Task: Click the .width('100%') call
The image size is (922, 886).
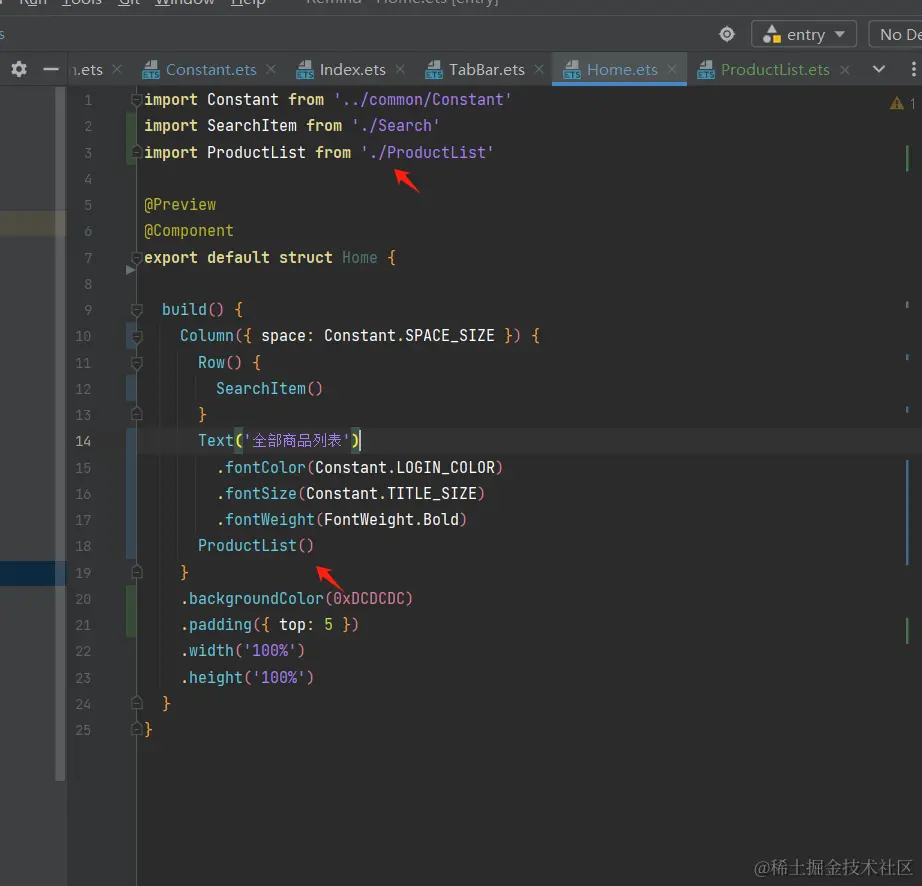Action: coord(242,650)
